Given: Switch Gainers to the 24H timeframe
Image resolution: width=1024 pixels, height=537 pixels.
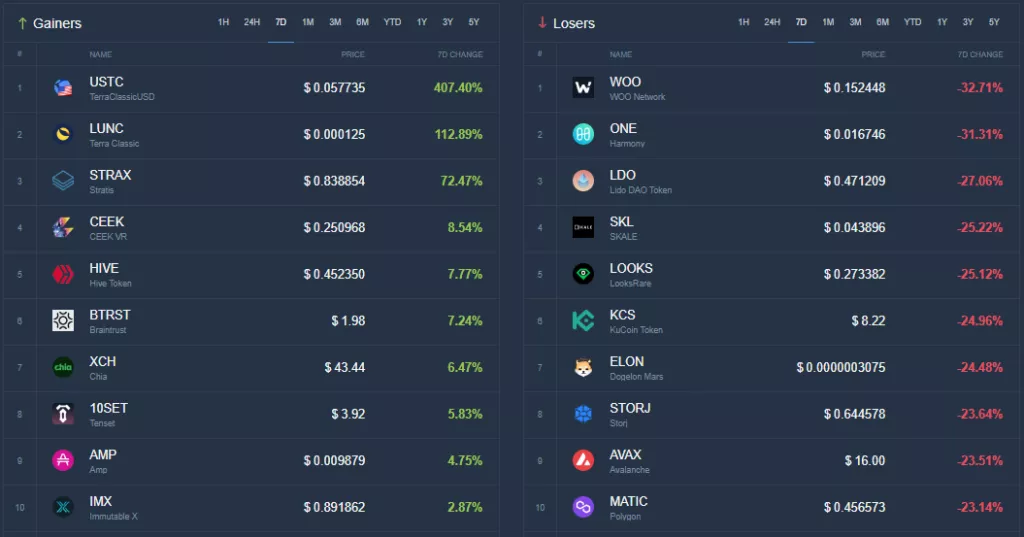Looking at the screenshot, I should click(252, 22).
